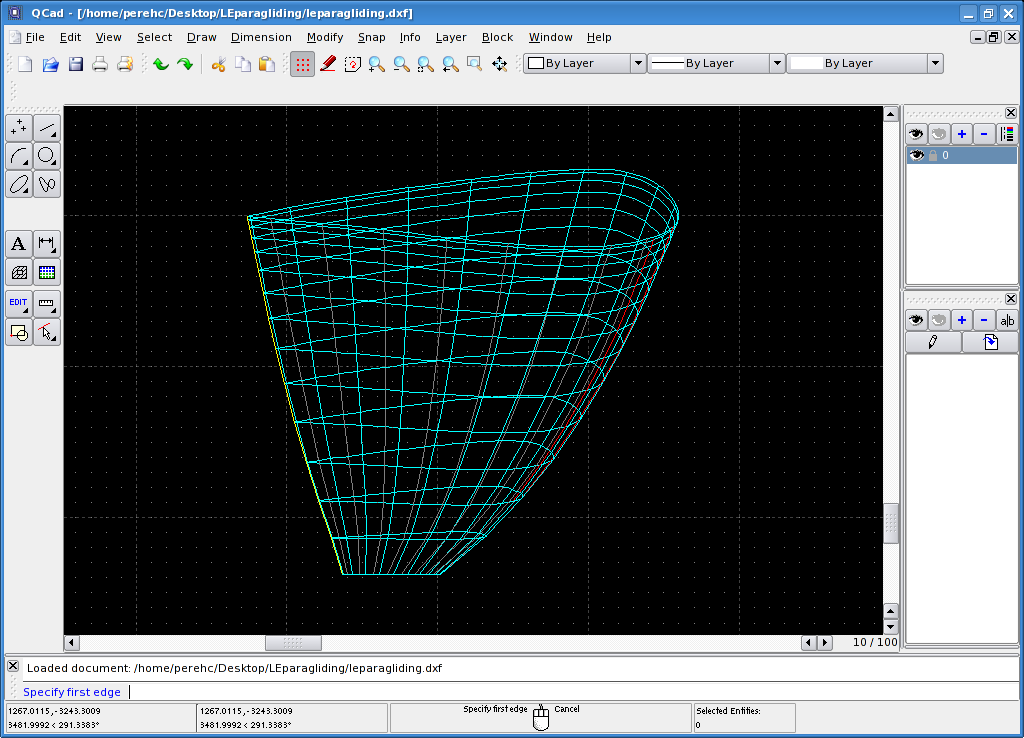Open the EDIT tools menu
The image size is (1024, 738).
click(x=19, y=304)
